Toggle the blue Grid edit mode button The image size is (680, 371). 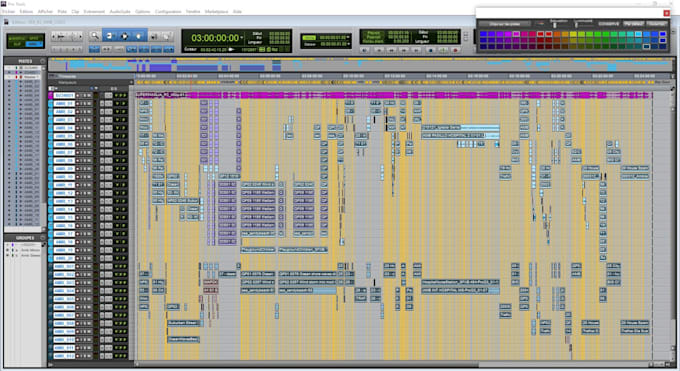coord(33,44)
